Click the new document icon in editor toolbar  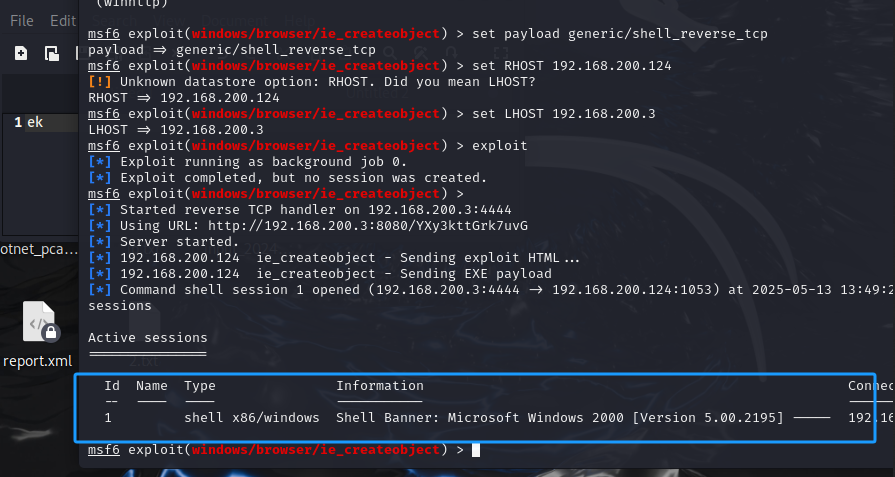coord(21,54)
